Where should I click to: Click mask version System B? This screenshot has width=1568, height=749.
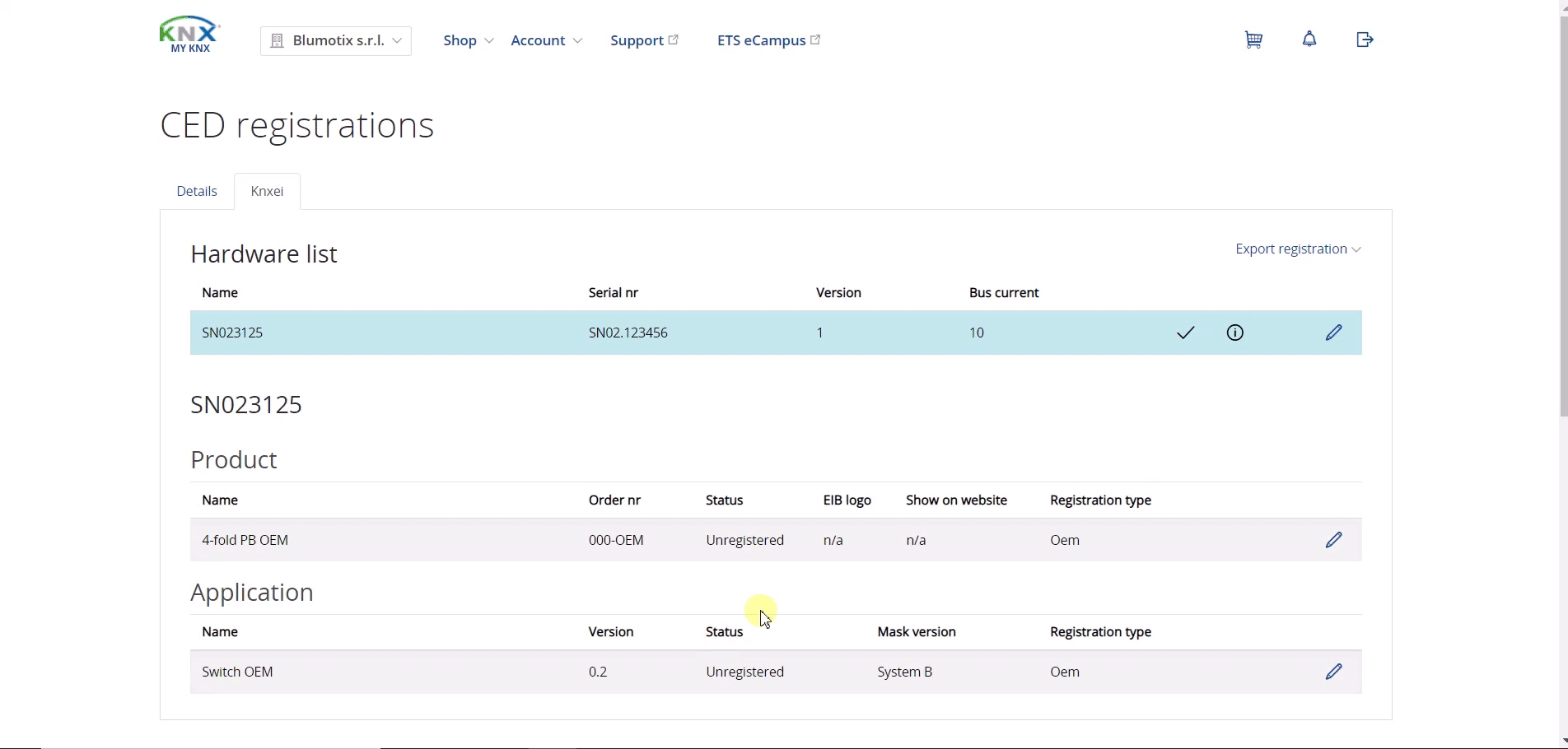(905, 672)
